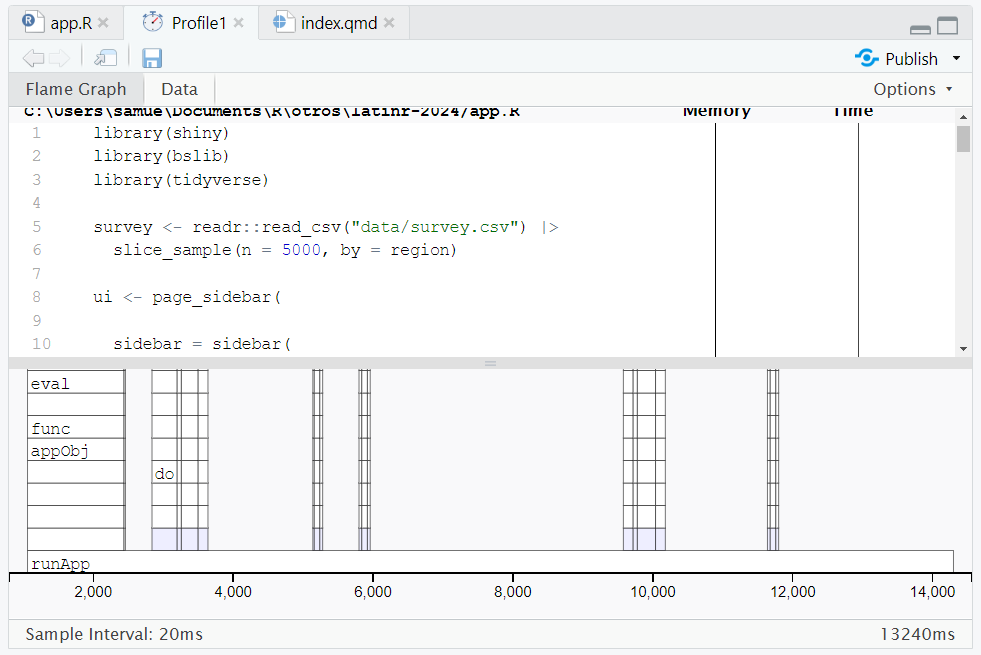981x655 pixels.
Task: Click the forward navigation arrow icon
Action: coord(59,58)
